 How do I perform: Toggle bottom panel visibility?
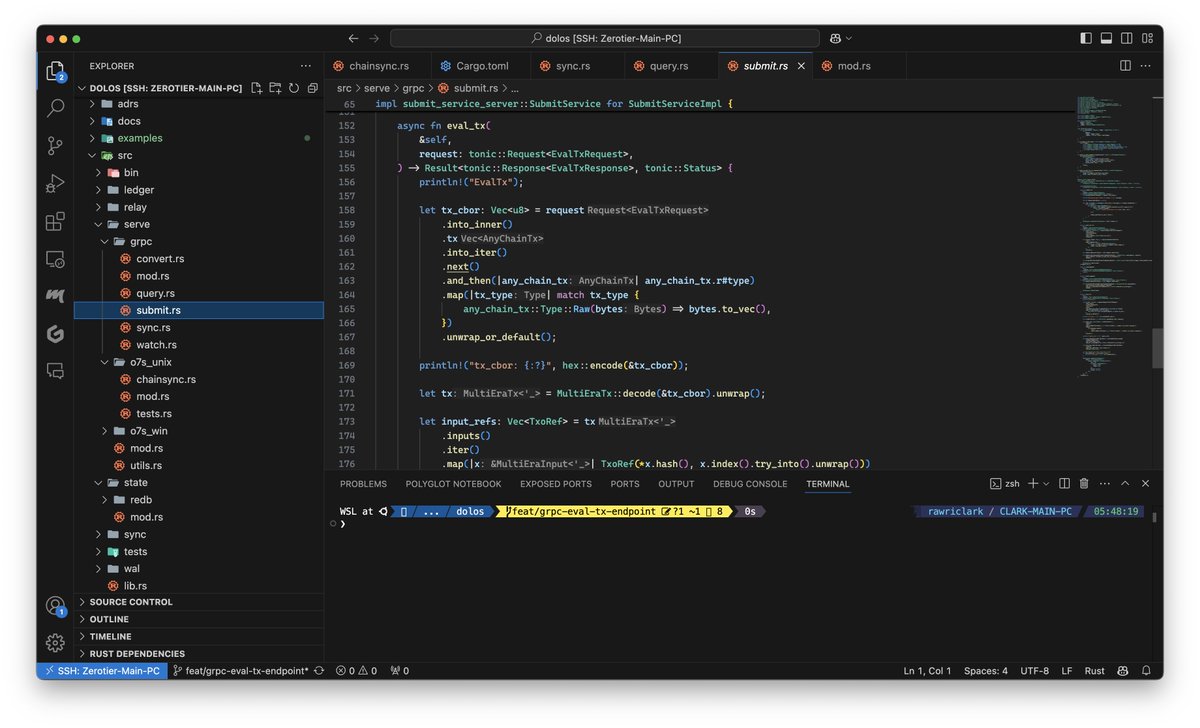(1107, 38)
